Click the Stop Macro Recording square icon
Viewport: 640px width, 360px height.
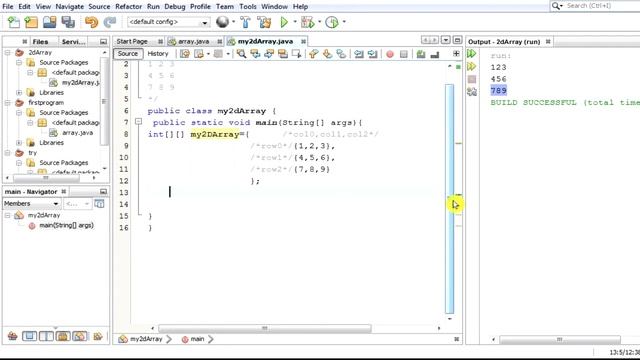pos(404,54)
